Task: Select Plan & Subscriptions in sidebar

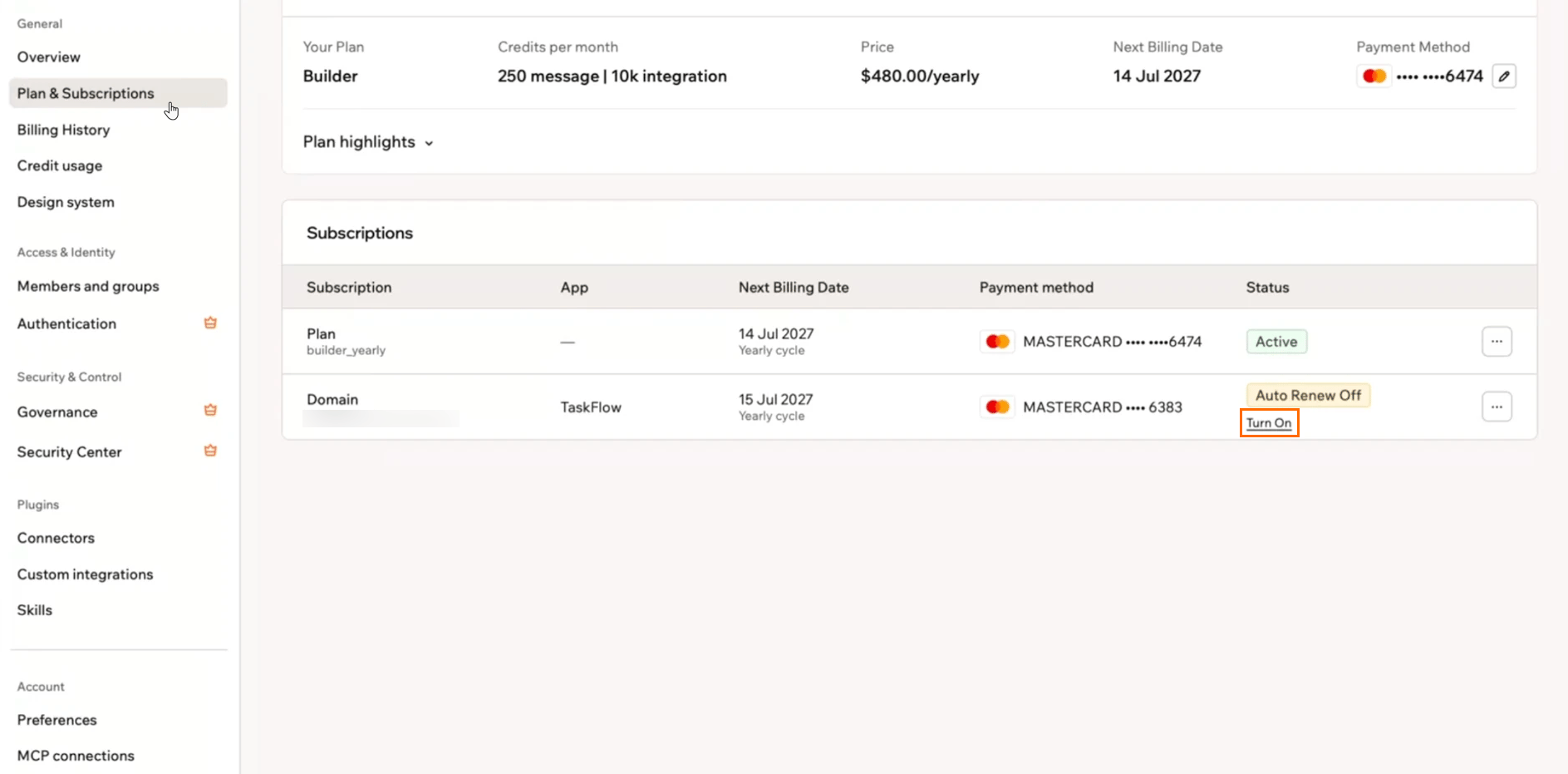Action: coord(118,93)
